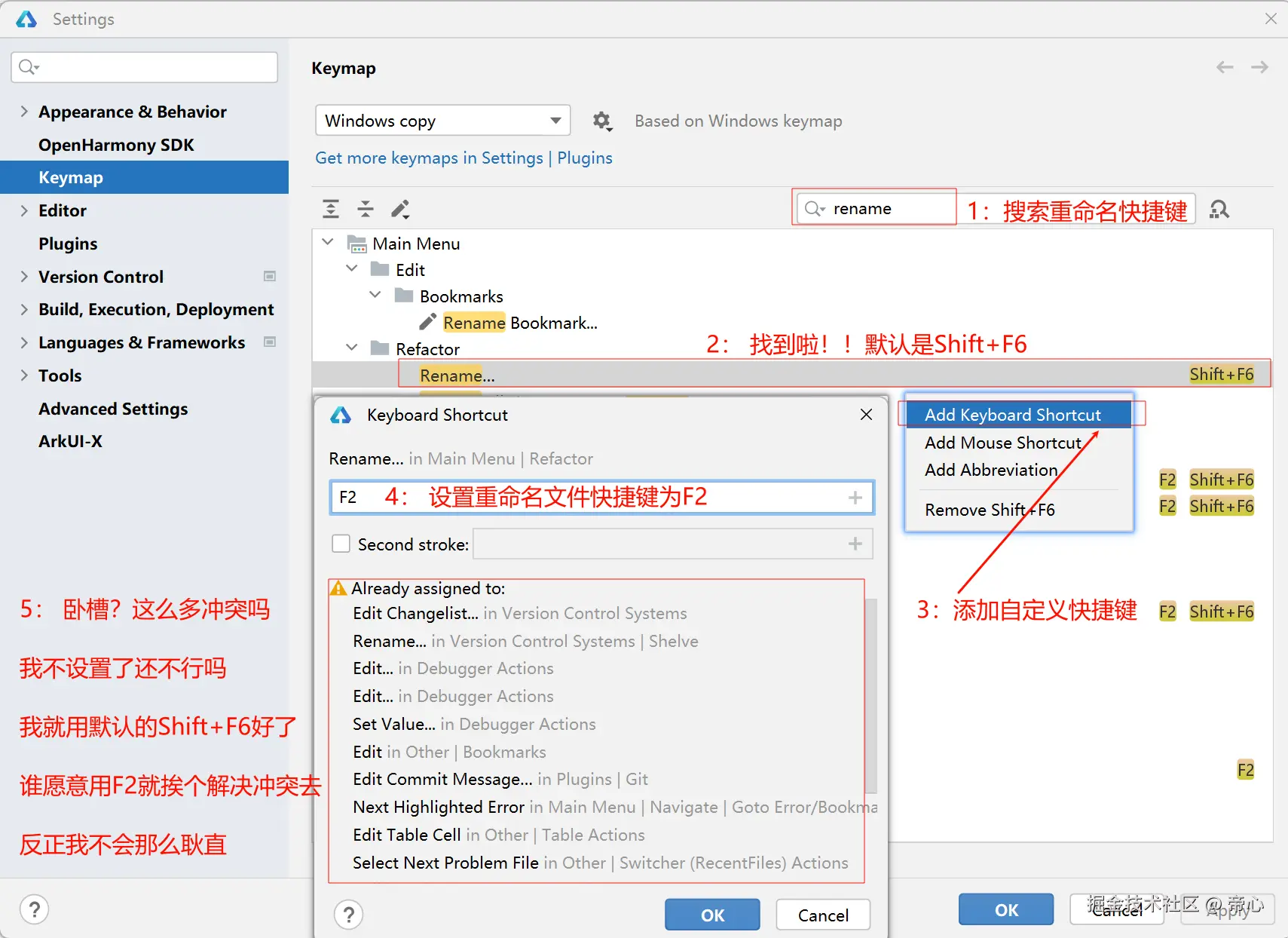Close the Keyboard Shortcut dialog with X
The image size is (1288, 938).
(867, 415)
